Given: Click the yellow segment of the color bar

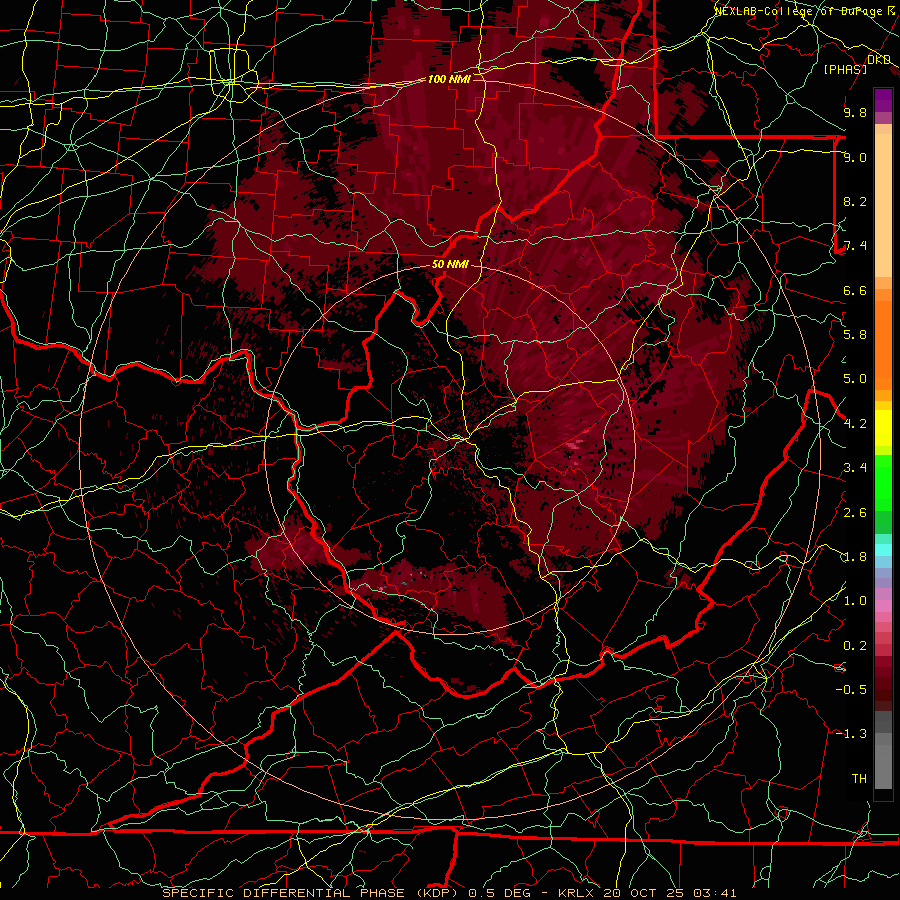Looking at the screenshot, I should [x=883, y=428].
